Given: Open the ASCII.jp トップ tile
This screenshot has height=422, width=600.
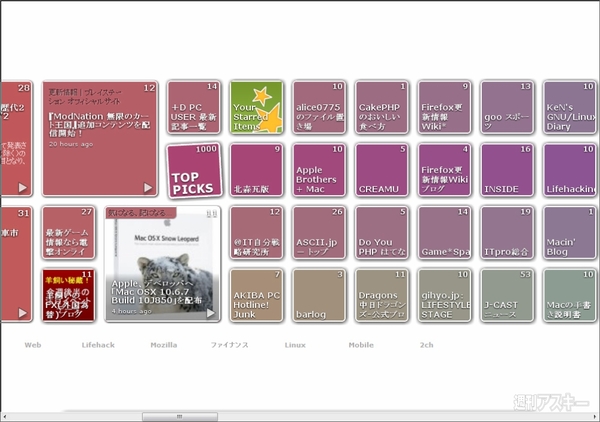Looking at the screenshot, I should click(319, 233).
